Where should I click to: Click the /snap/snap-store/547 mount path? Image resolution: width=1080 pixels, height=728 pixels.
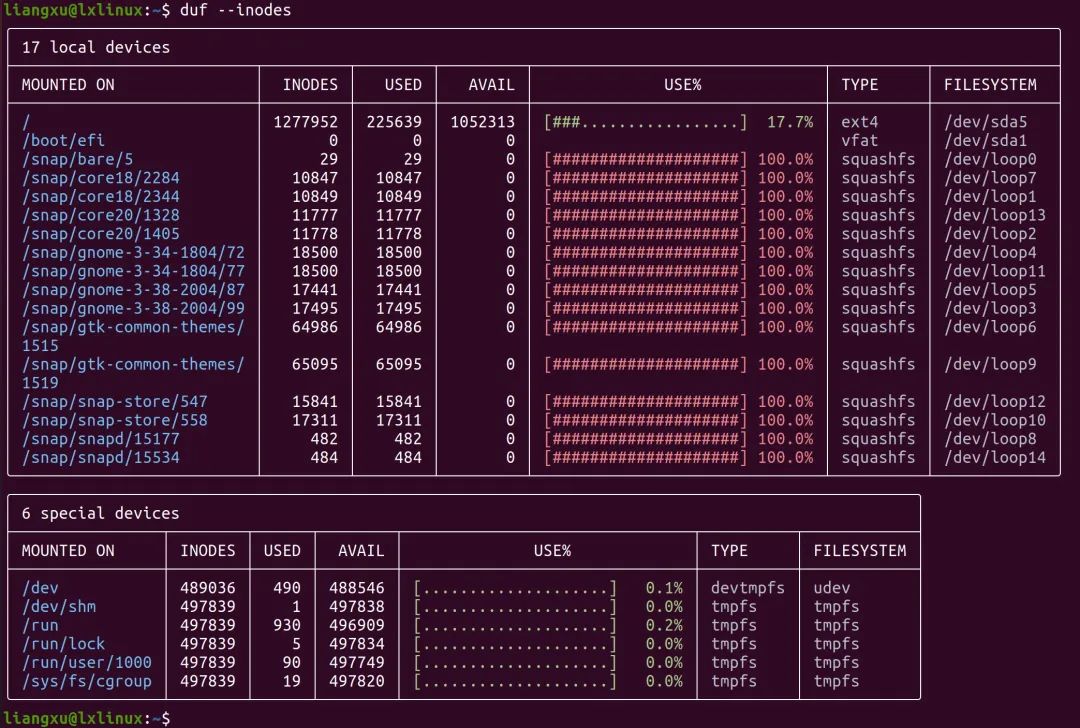(114, 401)
